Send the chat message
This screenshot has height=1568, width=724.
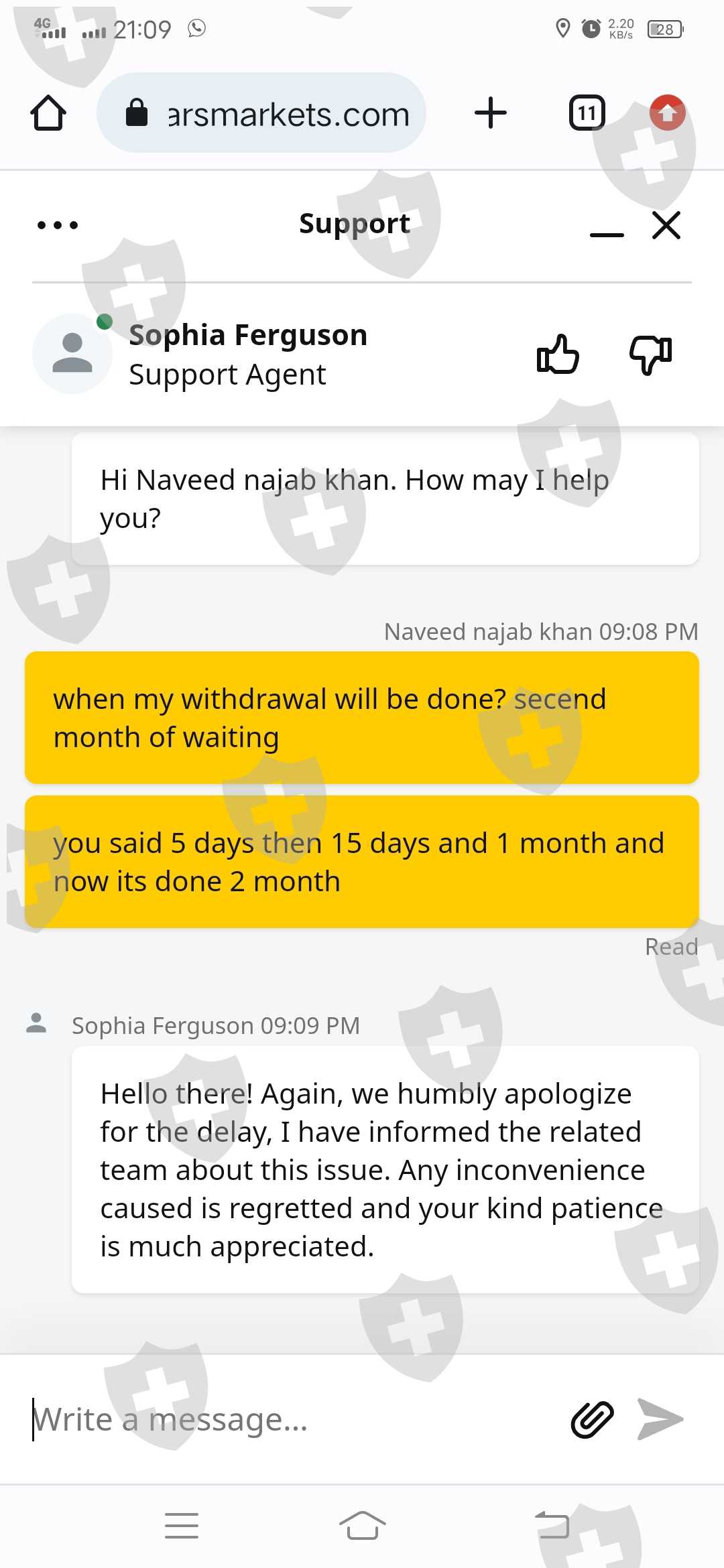(660, 1419)
